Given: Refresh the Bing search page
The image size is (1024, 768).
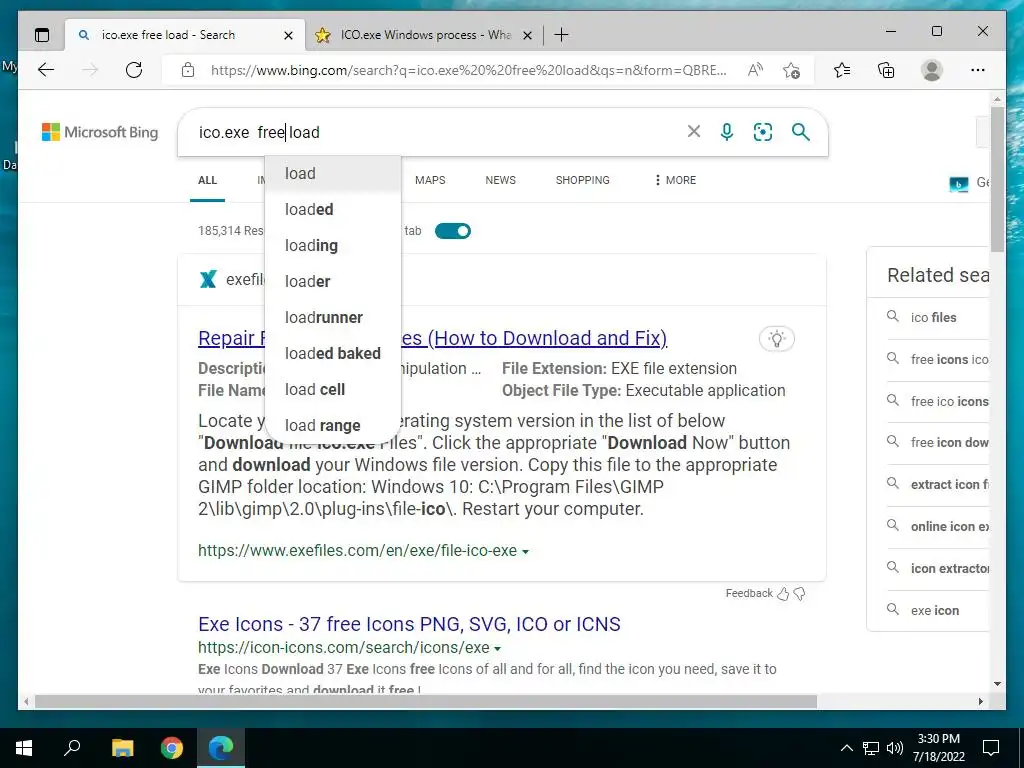Looking at the screenshot, I should coord(134,70).
